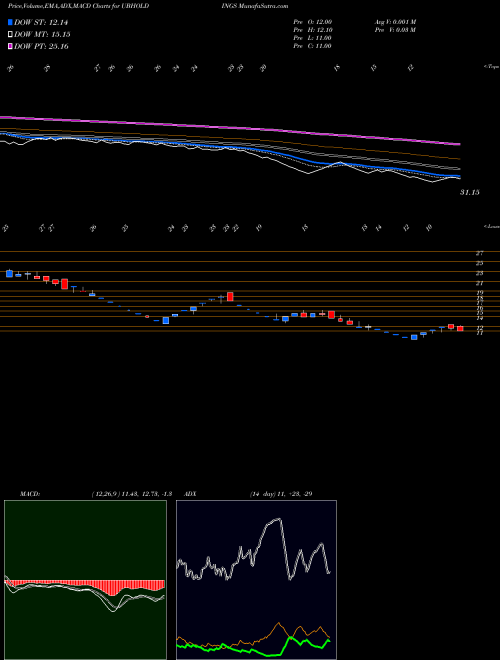This screenshot has width=500, height=660.
Task: Click the 'Pre O: 12.00' open value
Action: [313, 21]
